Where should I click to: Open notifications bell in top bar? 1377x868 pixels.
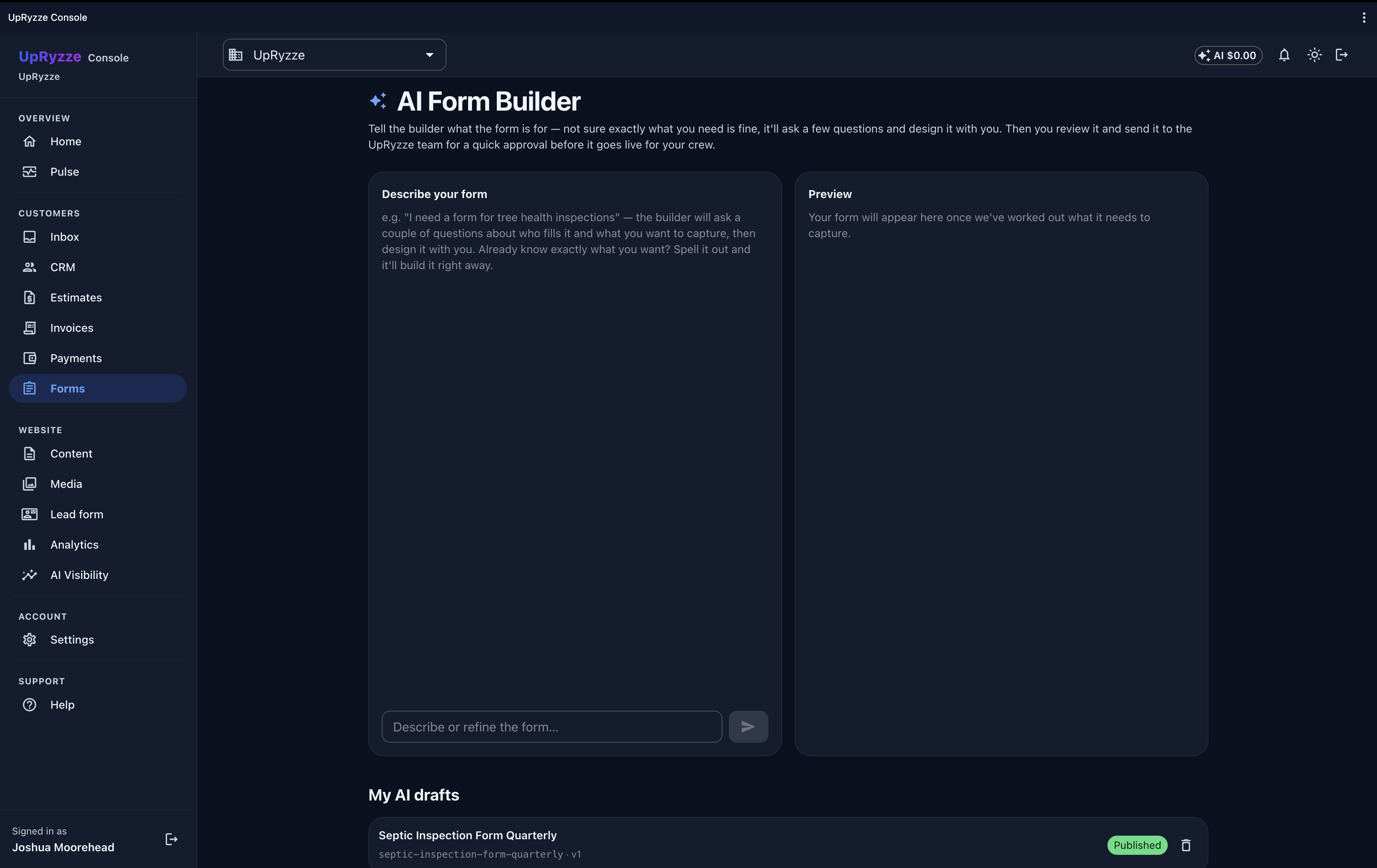click(1284, 55)
